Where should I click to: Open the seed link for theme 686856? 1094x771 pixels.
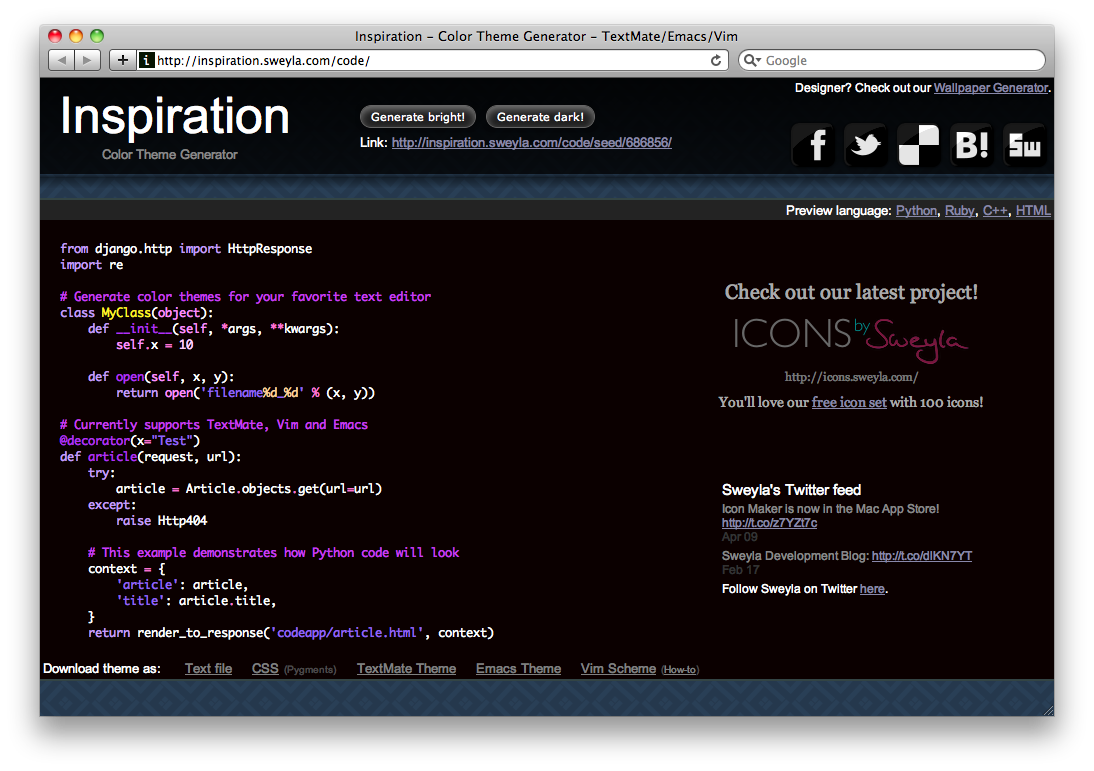(532, 142)
